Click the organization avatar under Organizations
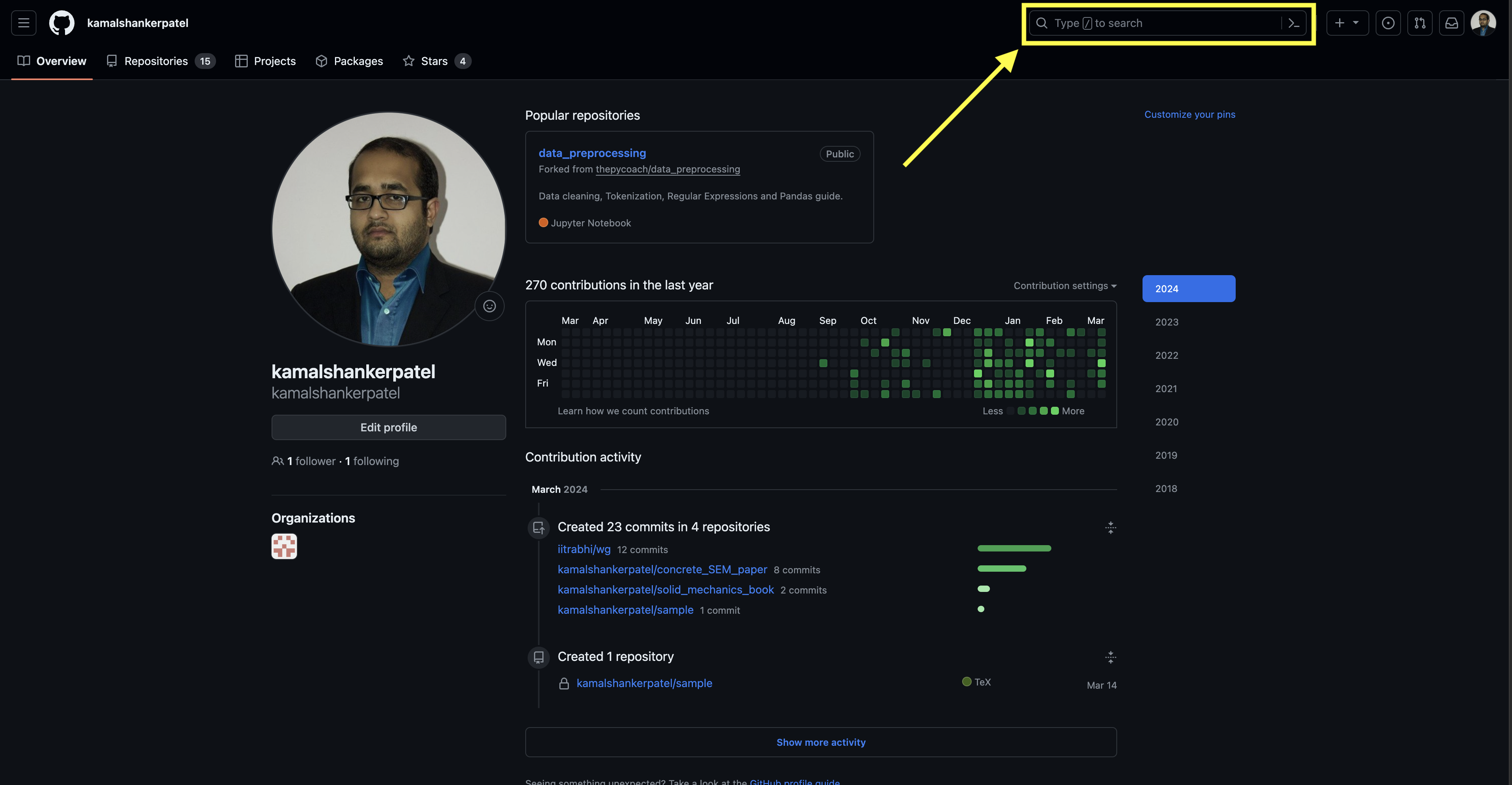The width and height of the screenshot is (1512, 785). click(284, 546)
